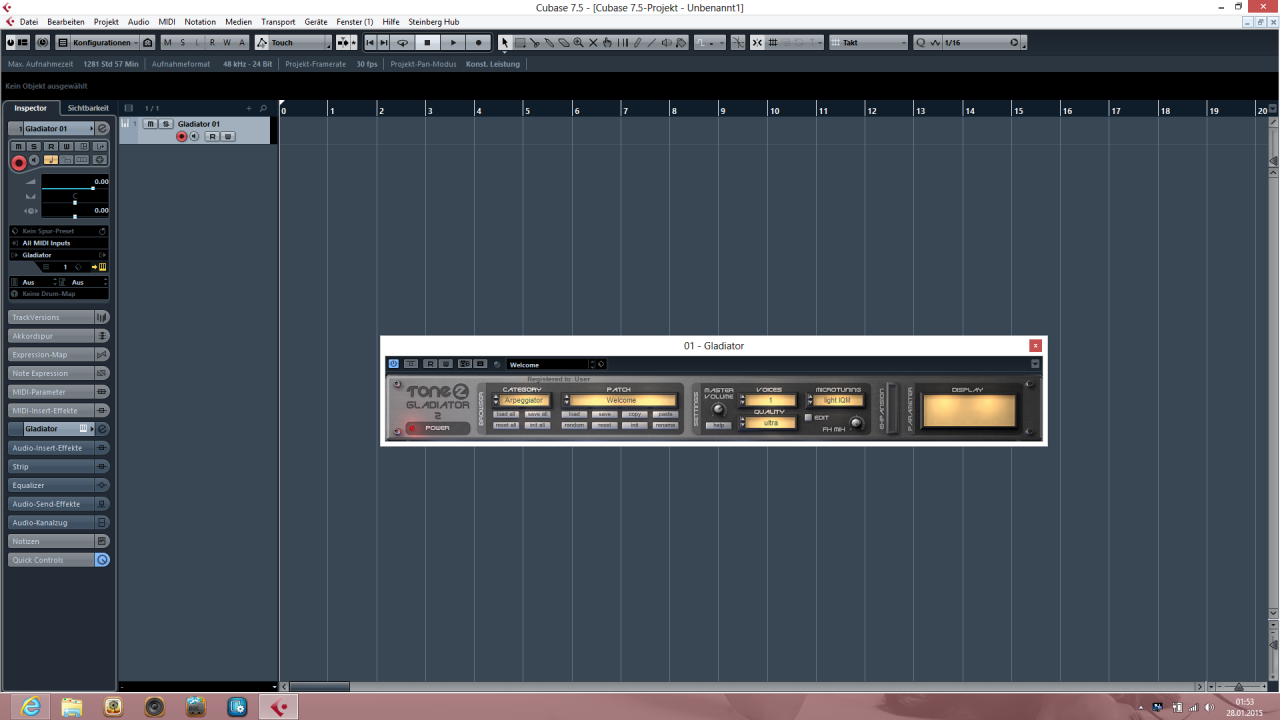Switch to the Sichtbarkeit tab
Viewport: 1280px width, 720px height.
(88, 108)
